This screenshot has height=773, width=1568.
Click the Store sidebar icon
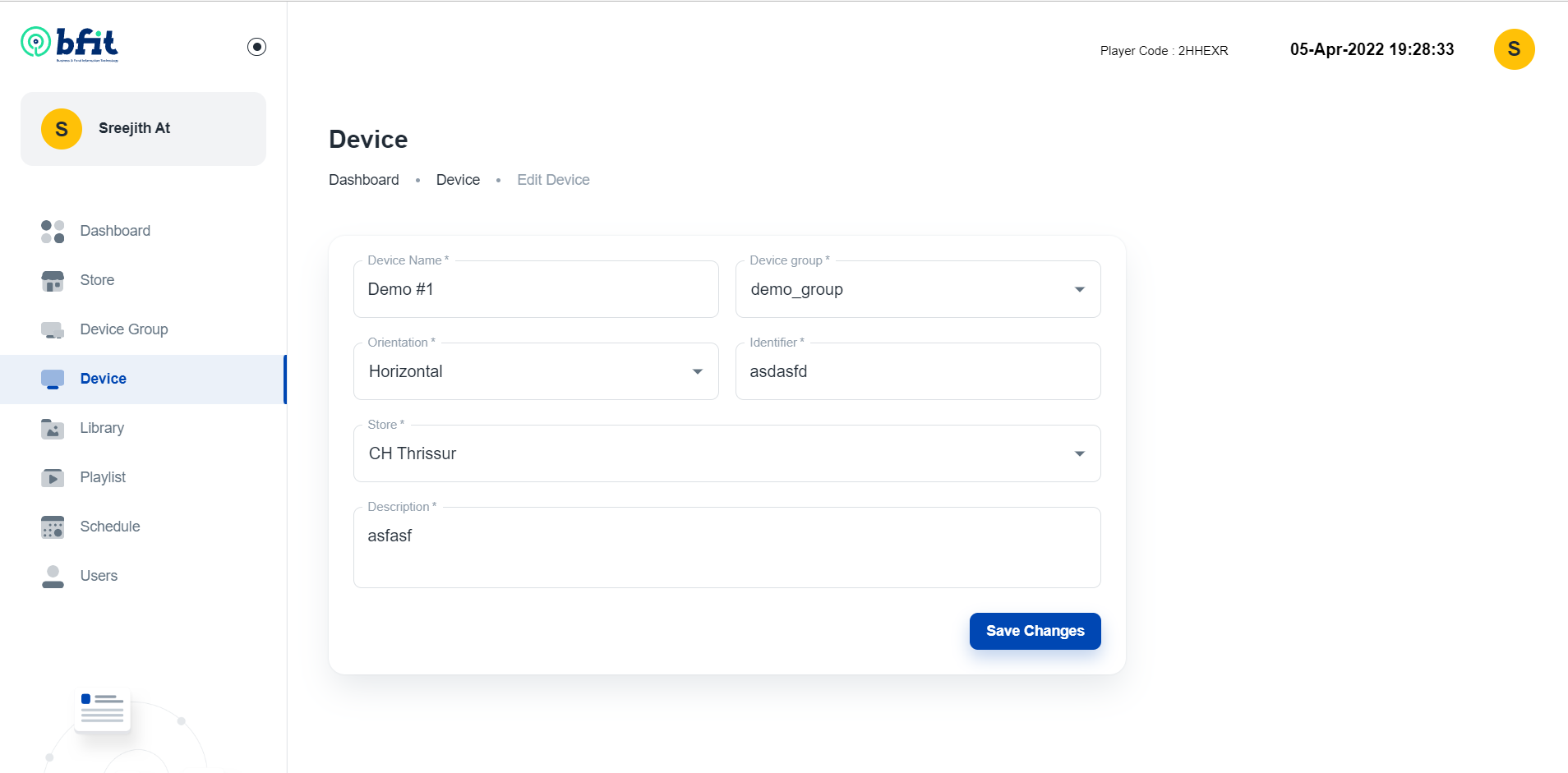pos(53,281)
